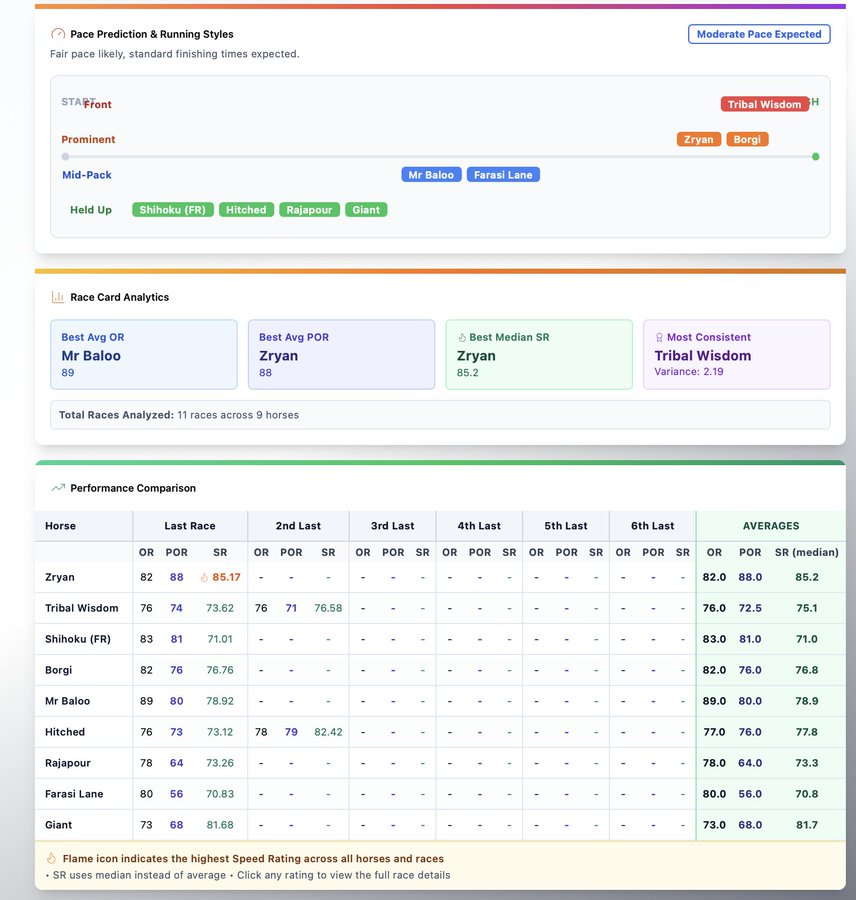Click Hitched's average OR 77.0
Screen dimensions: 856x900
(x=714, y=732)
